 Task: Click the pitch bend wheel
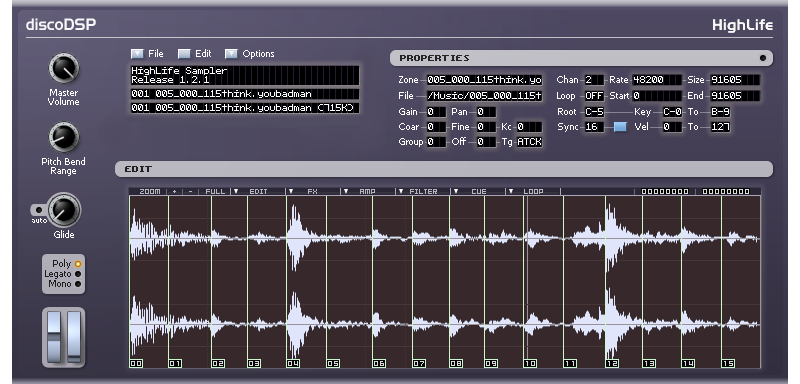coord(54,337)
